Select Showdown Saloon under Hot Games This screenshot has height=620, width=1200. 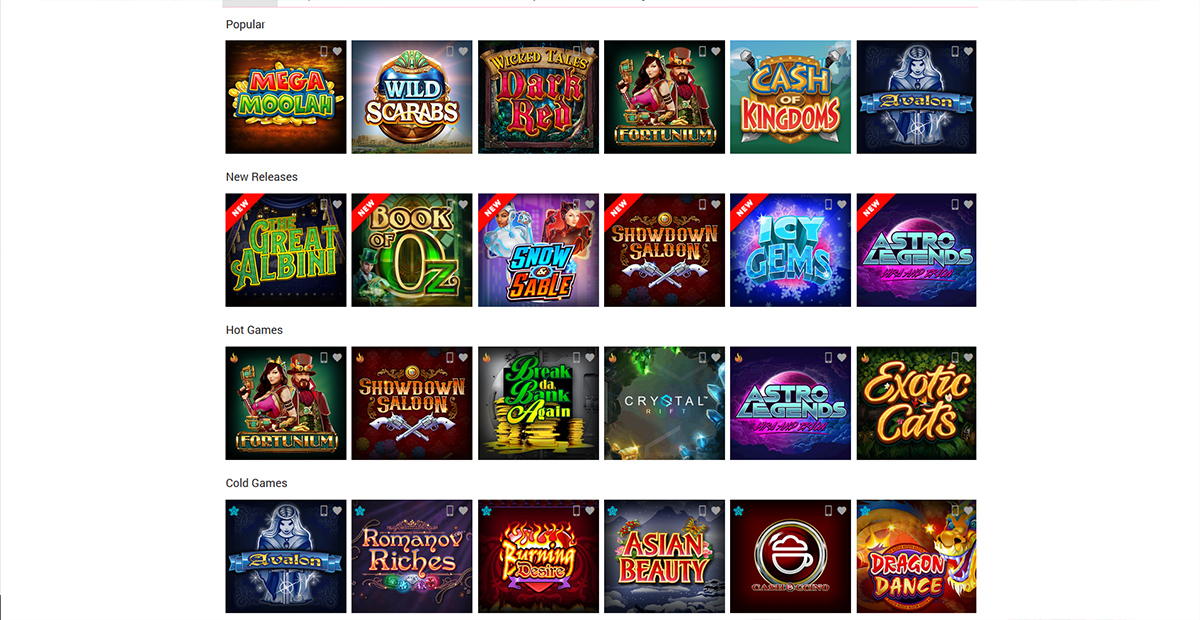pyautogui.click(x=412, y=403)
